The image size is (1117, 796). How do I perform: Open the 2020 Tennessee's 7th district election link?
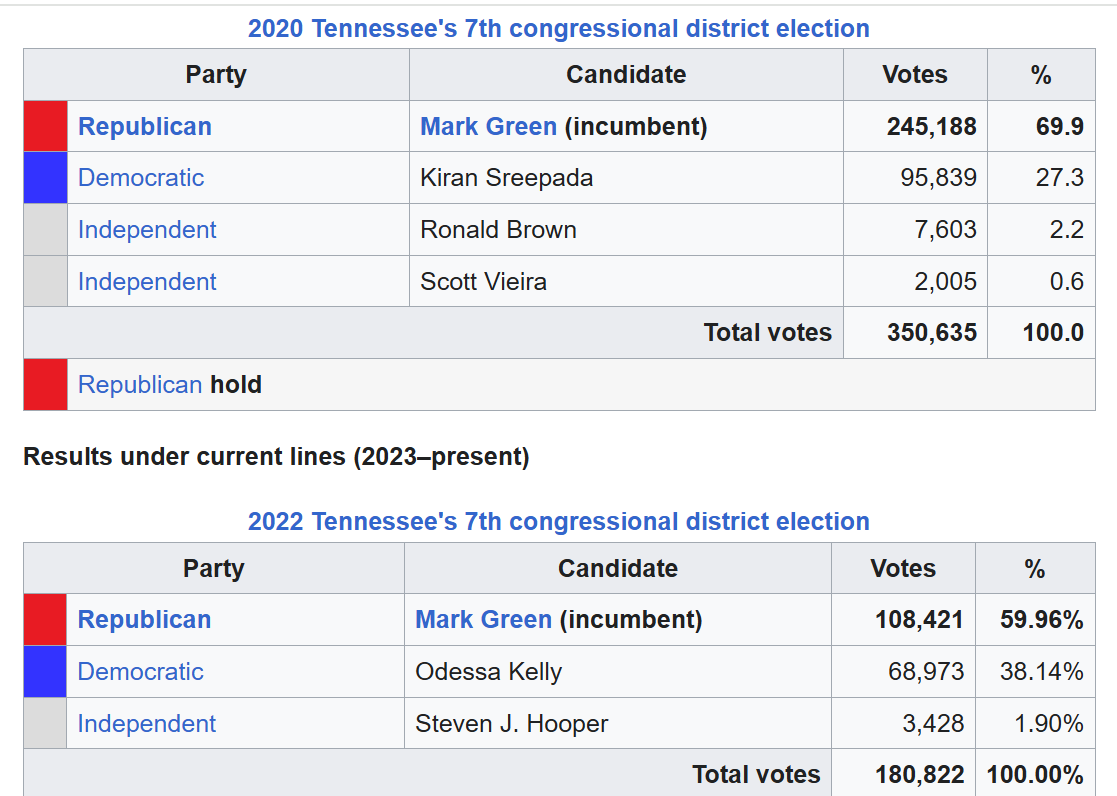click(x=558, y=29)
